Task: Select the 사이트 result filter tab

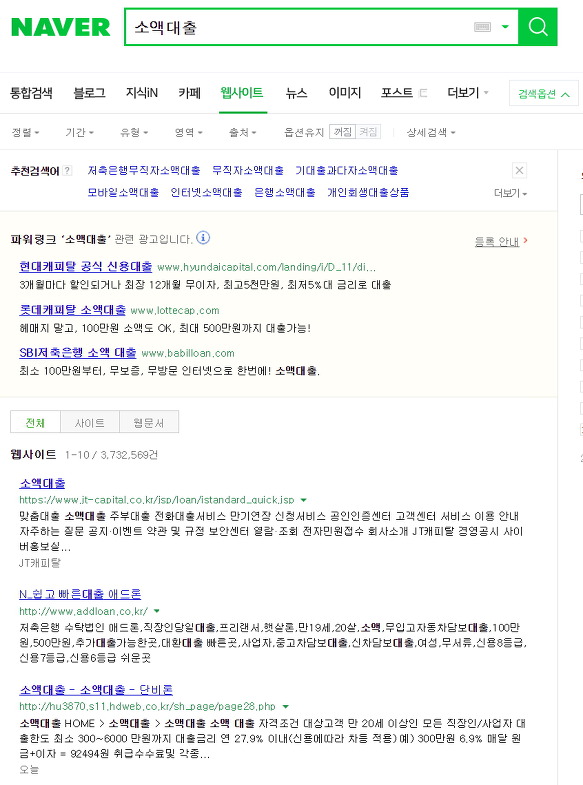Action: point(90,423)
